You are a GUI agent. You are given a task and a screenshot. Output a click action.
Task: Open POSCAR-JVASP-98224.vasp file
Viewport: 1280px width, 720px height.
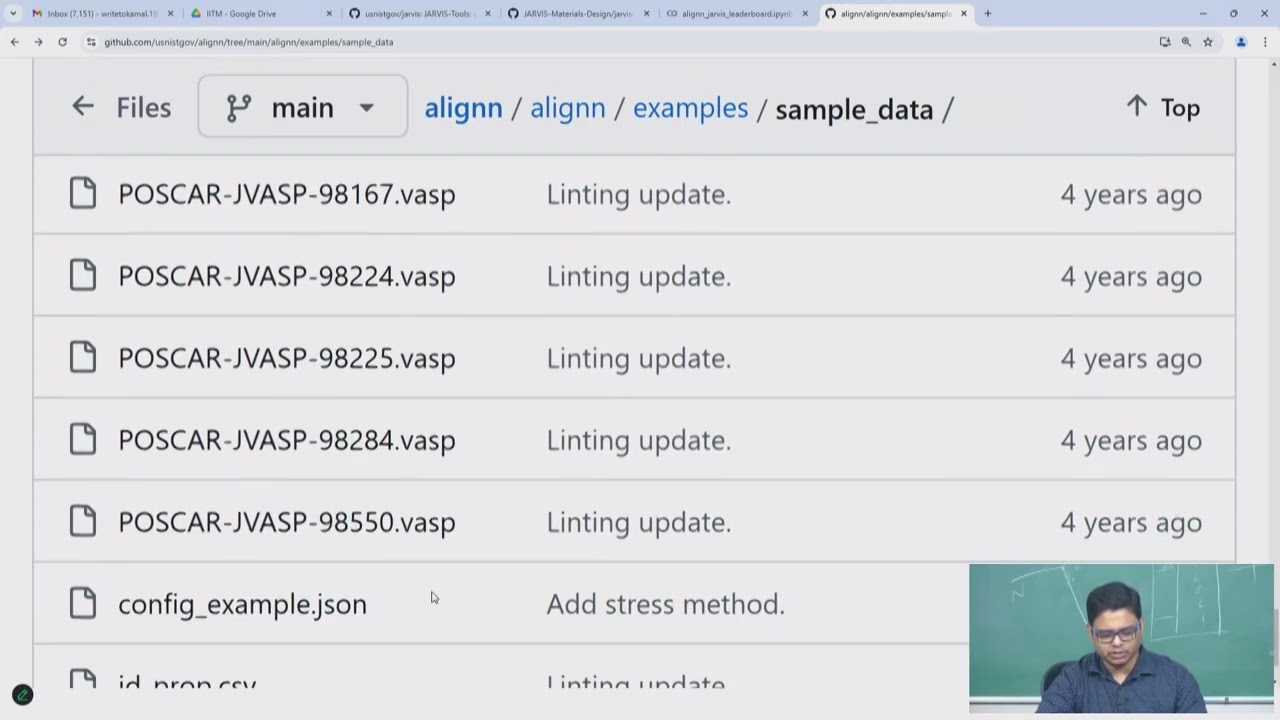(287, 276)
